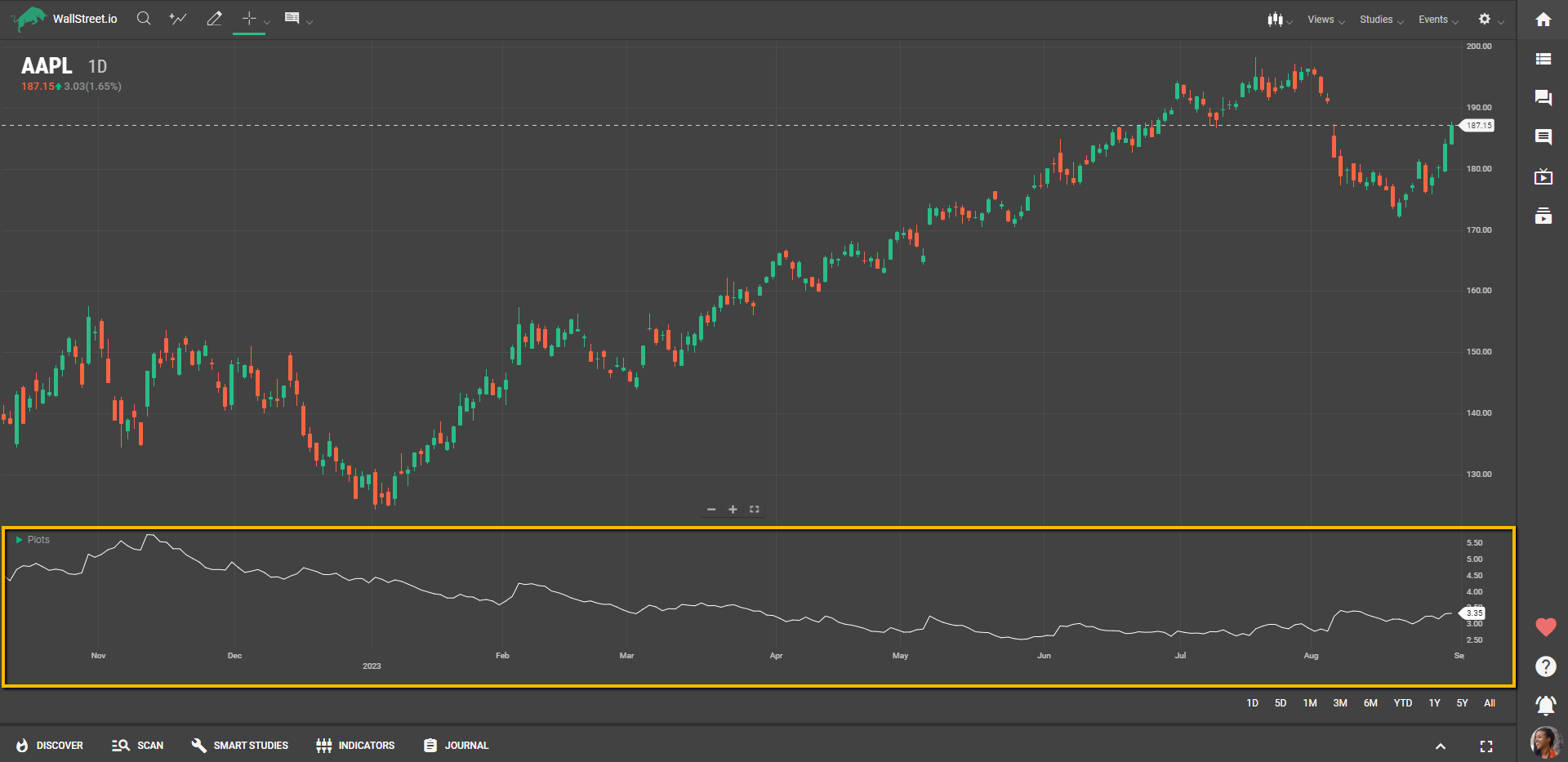Click the AAPL ticker symbol
Image resolution: width=1568 pixels, height=762 pixels.
click(47, 66)
